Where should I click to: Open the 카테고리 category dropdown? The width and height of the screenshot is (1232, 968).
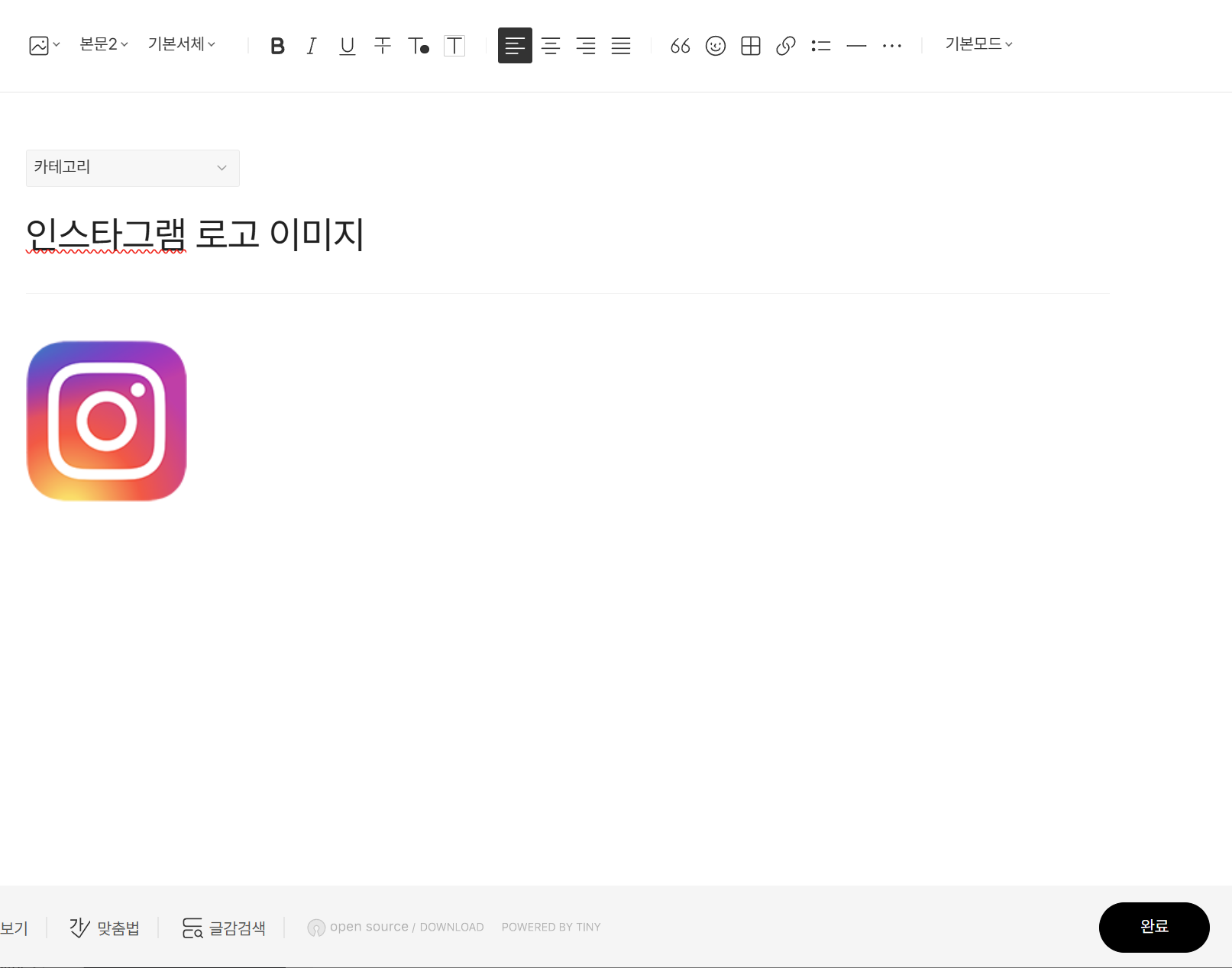tap(133, 168)
